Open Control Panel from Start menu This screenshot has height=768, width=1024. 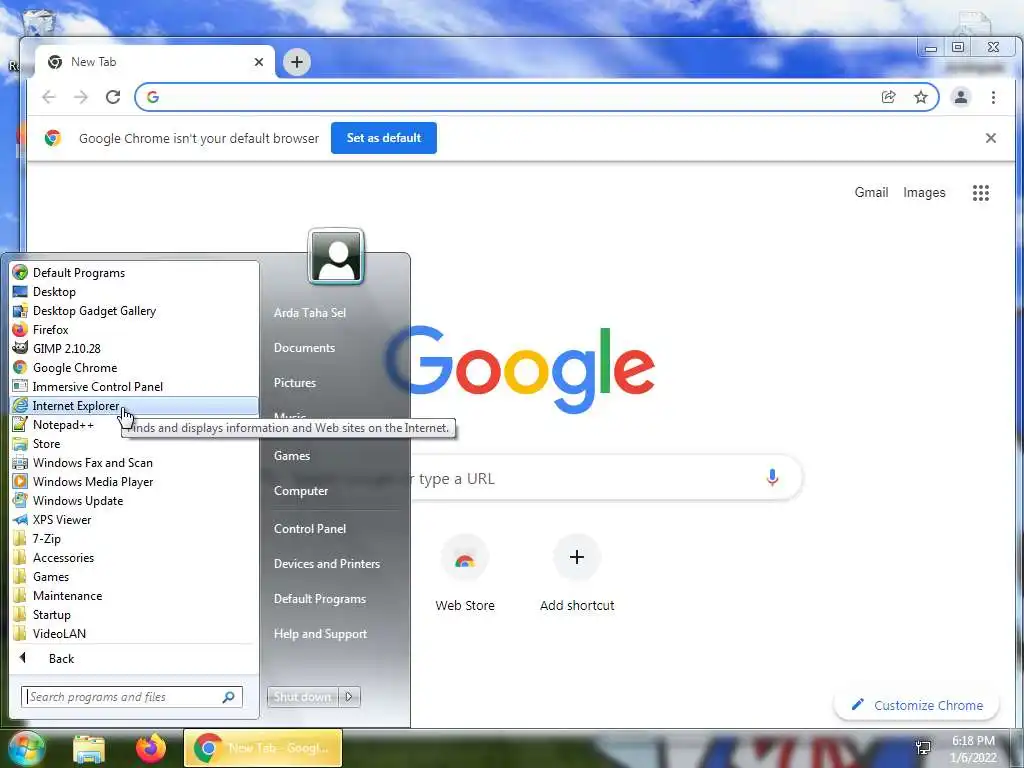pyautogui.click(x=310, y=529)
